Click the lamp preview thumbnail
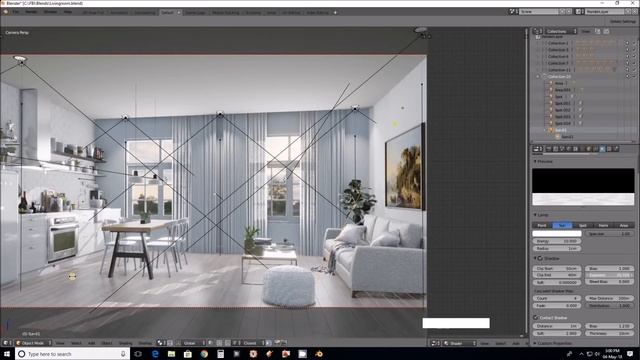Viewport: 640px width, 360px height. [583, 187]
